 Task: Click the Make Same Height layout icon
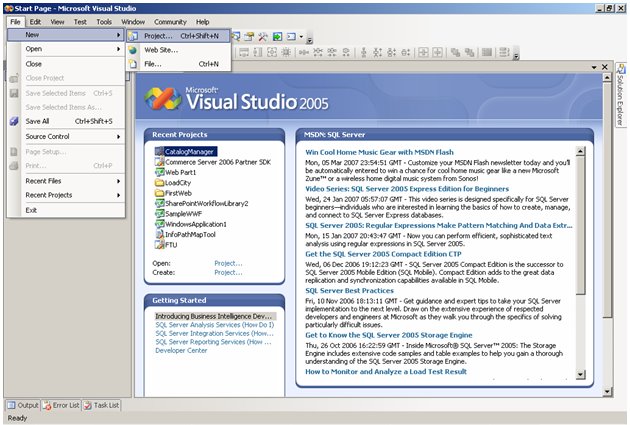pos(258,52)
